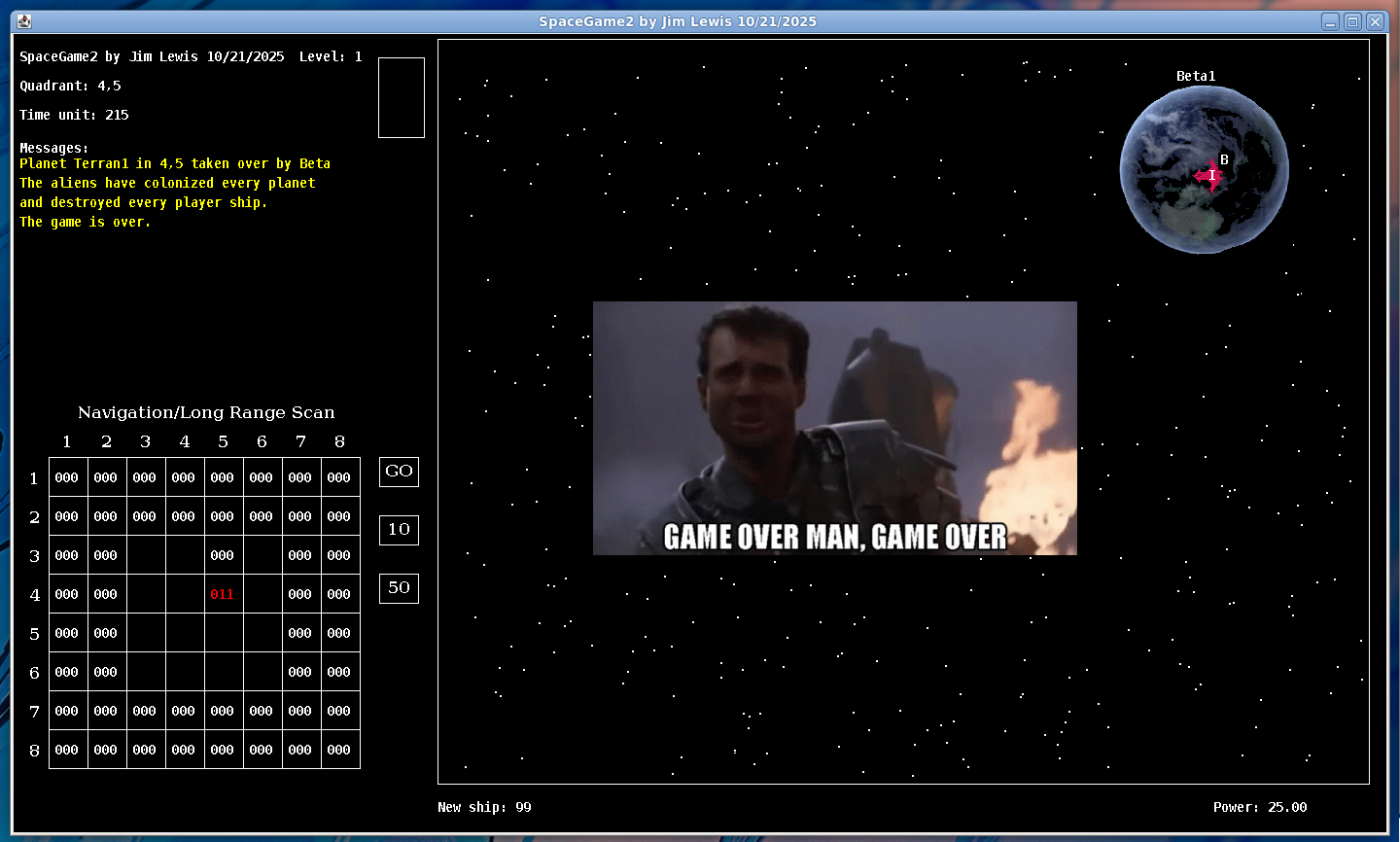1400x842 pixels.
Task: Select empty scan cell at row 5, column 4
Action: (184, 633)
